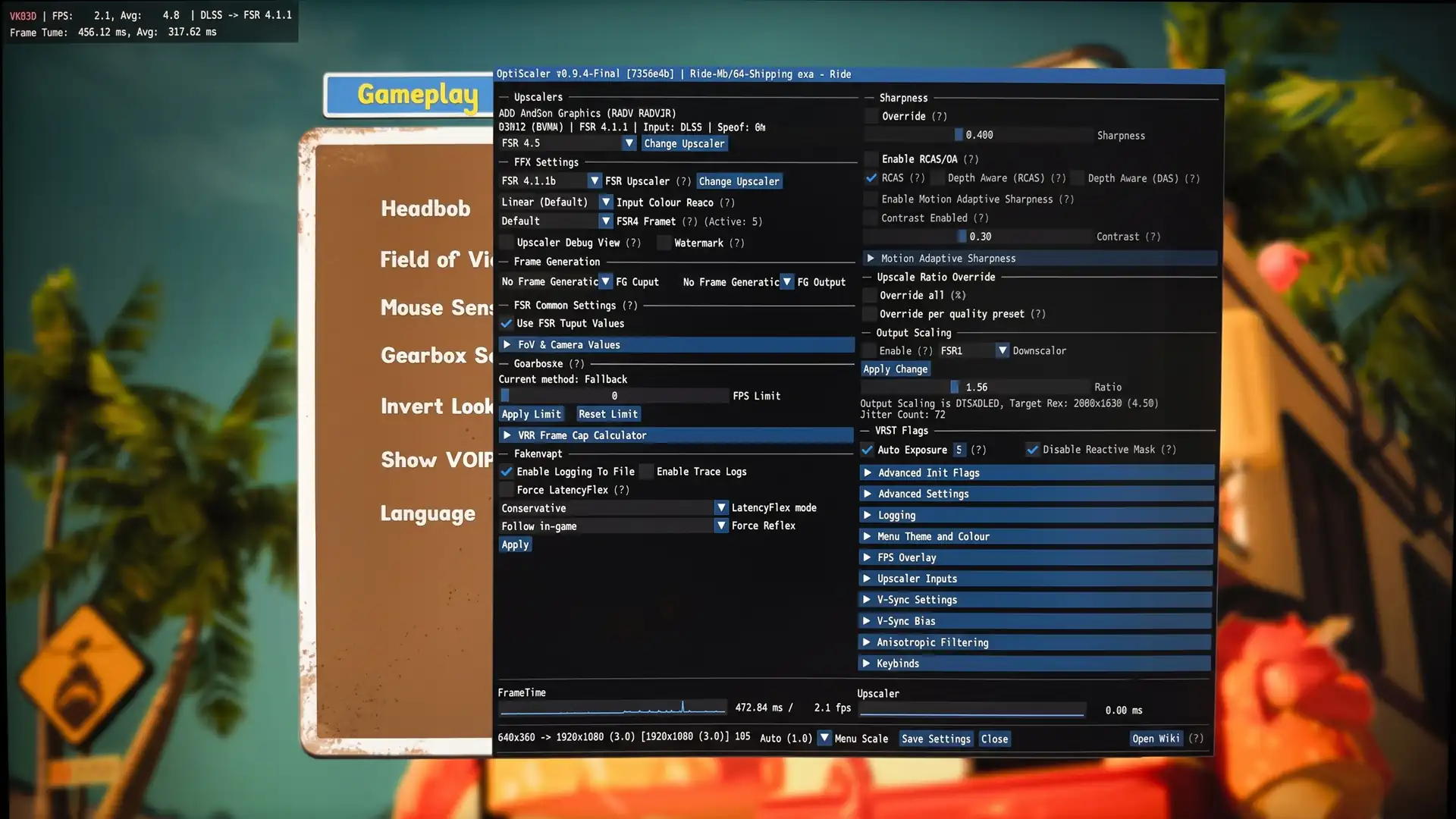Adjust the Sharpness slider at 0.400

[978, 135]
